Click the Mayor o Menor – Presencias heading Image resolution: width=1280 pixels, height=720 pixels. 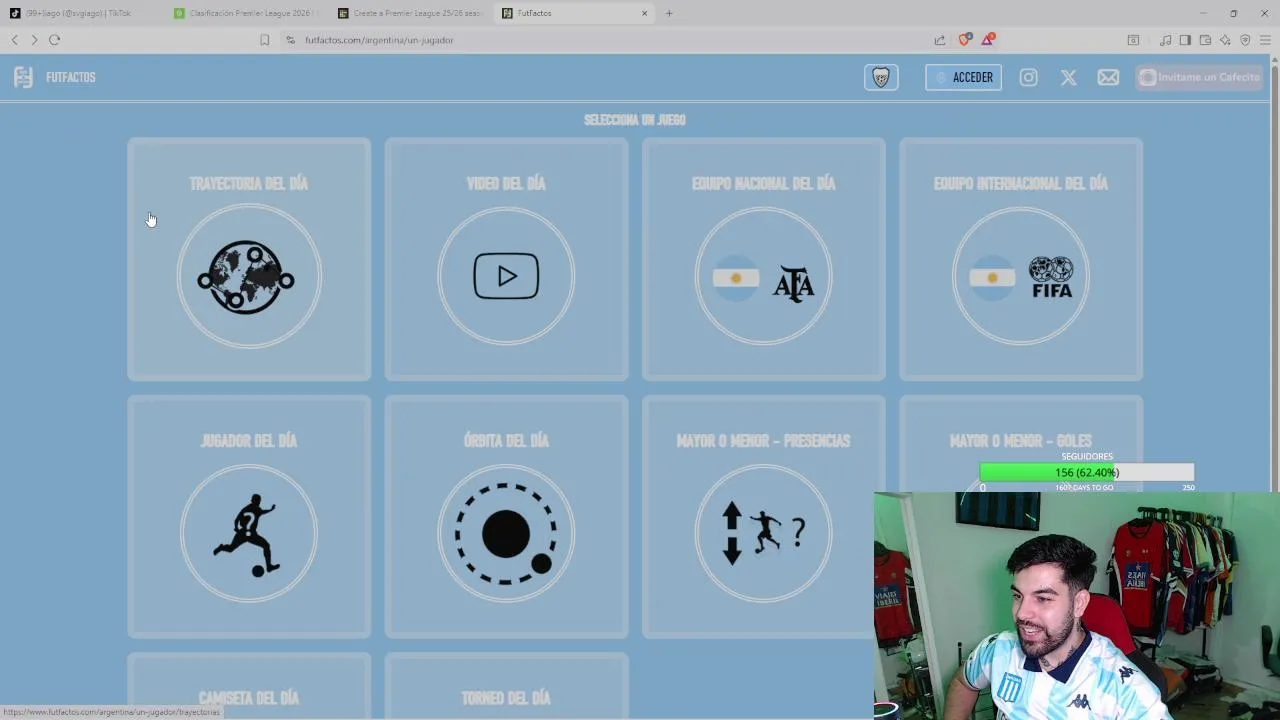click(x=763, y=441)
